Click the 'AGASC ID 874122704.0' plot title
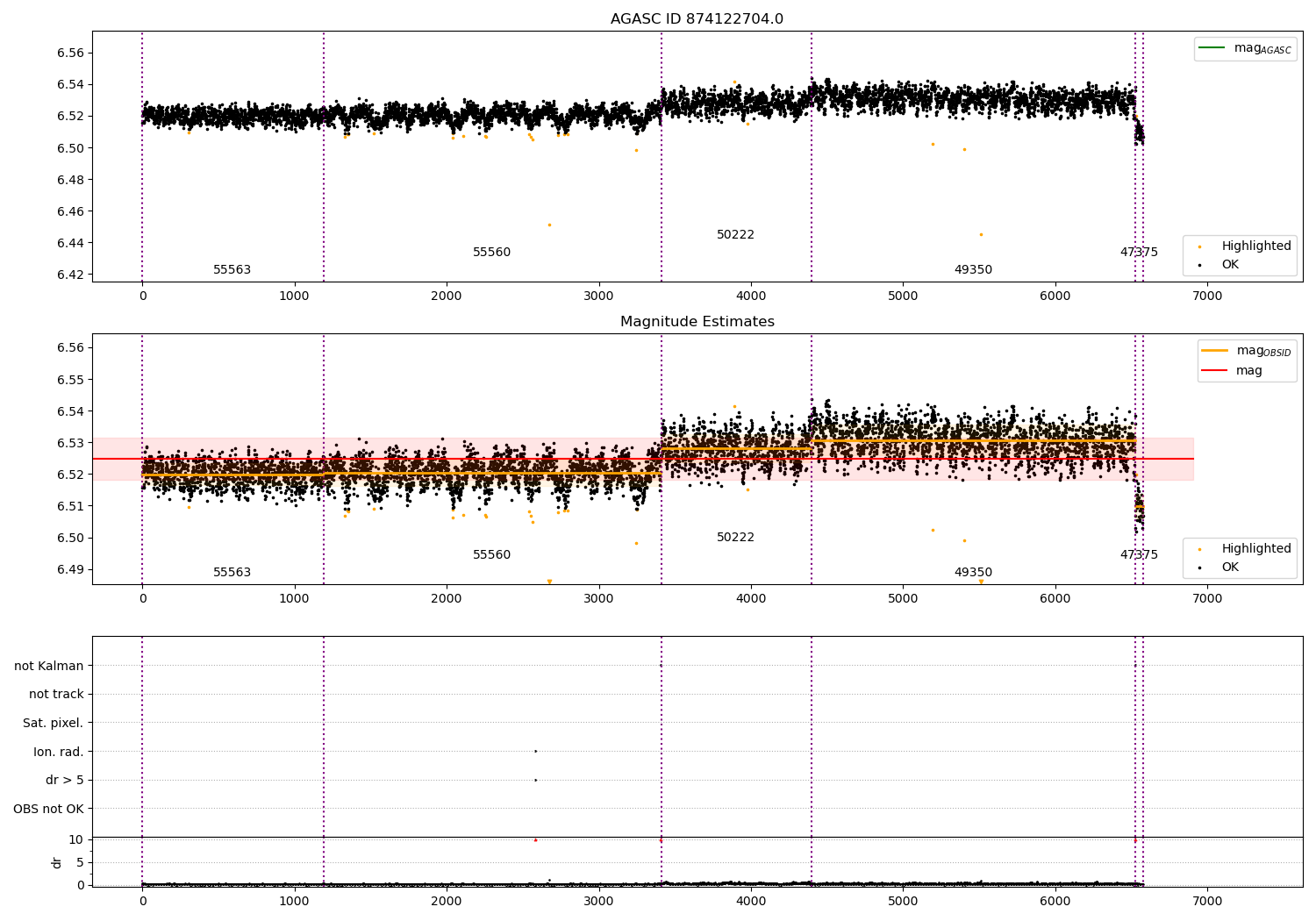 coord(697,19)
